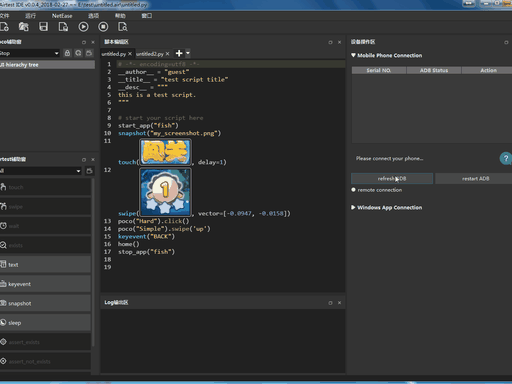Image resolution: width=512 pixels, height=384 pixels.
Task: Enable the remote connection radio option
Action: 354,190
